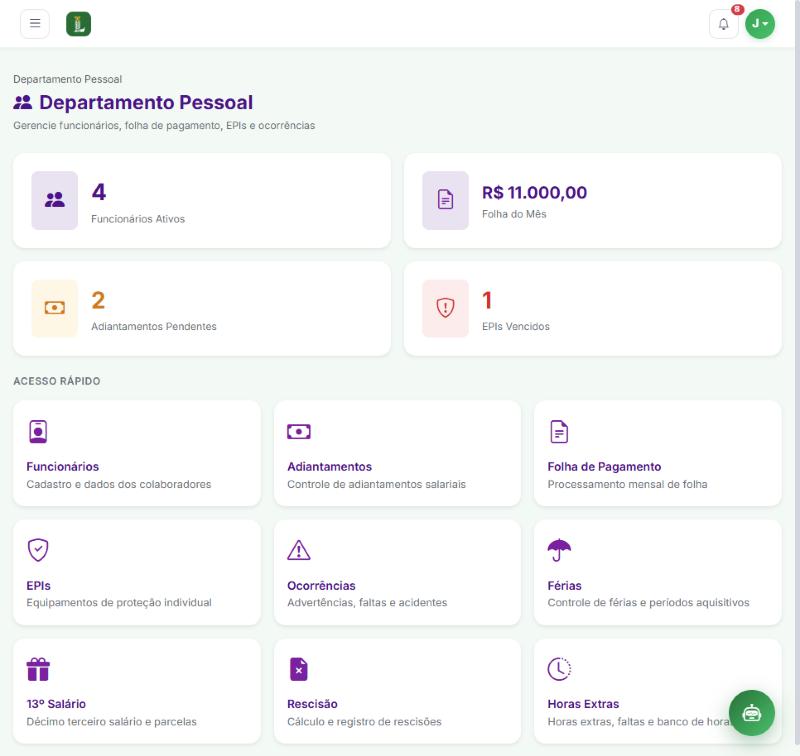Click the Adiantamentos Pendentes cash icon

click(x=55, y=308)
